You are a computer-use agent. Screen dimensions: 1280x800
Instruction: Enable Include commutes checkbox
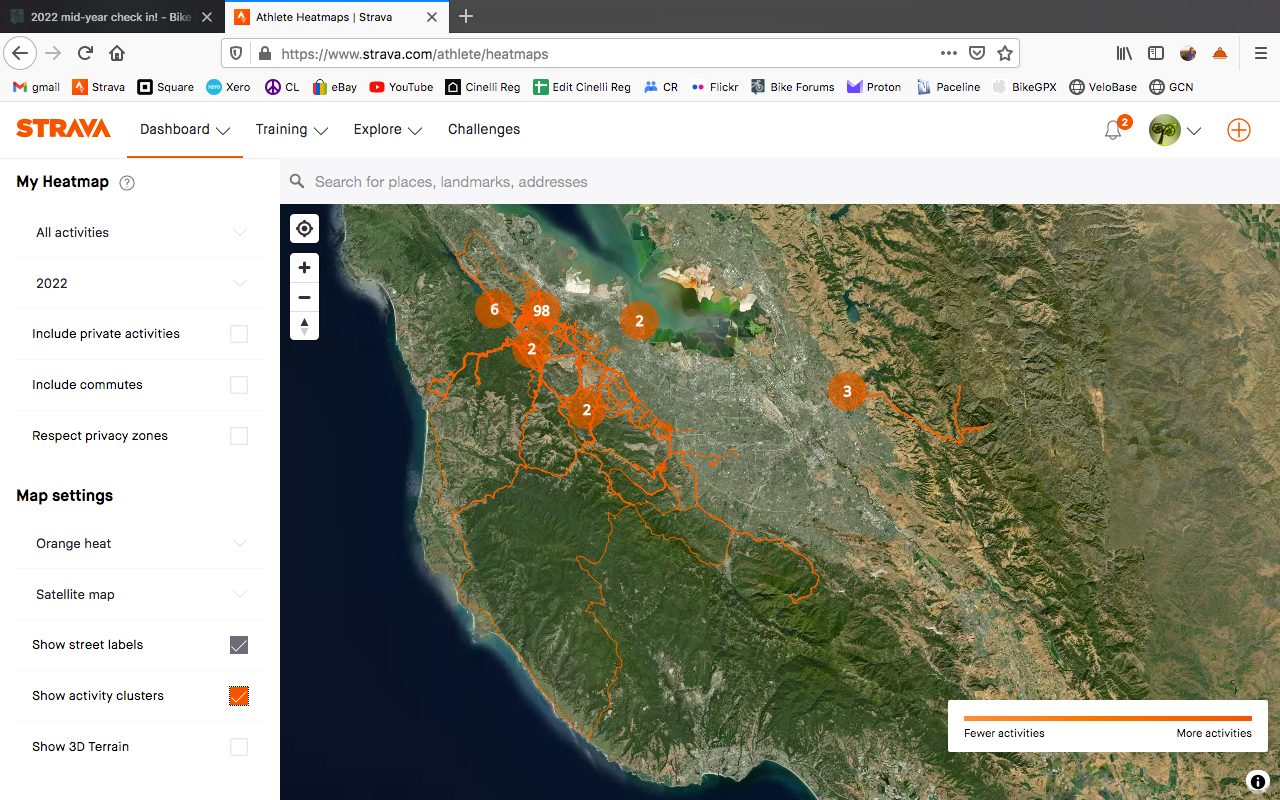pyautogui.click(x=239, y=385)
